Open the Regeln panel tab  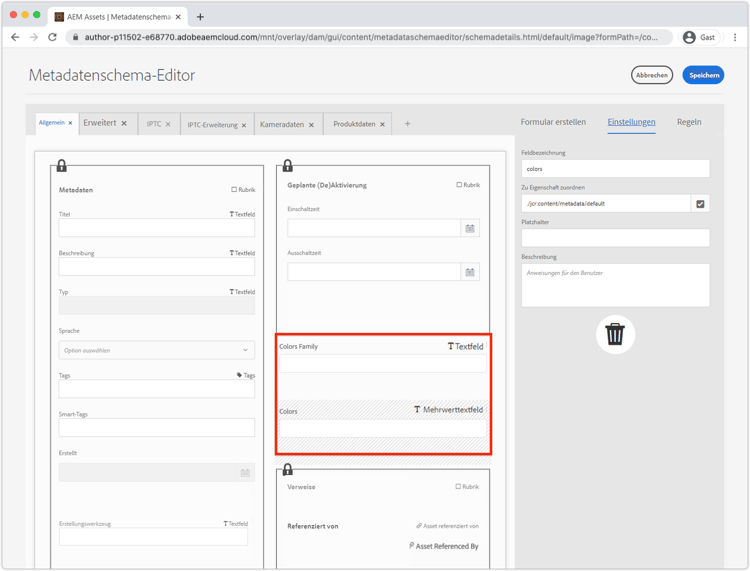click(689, 122)
